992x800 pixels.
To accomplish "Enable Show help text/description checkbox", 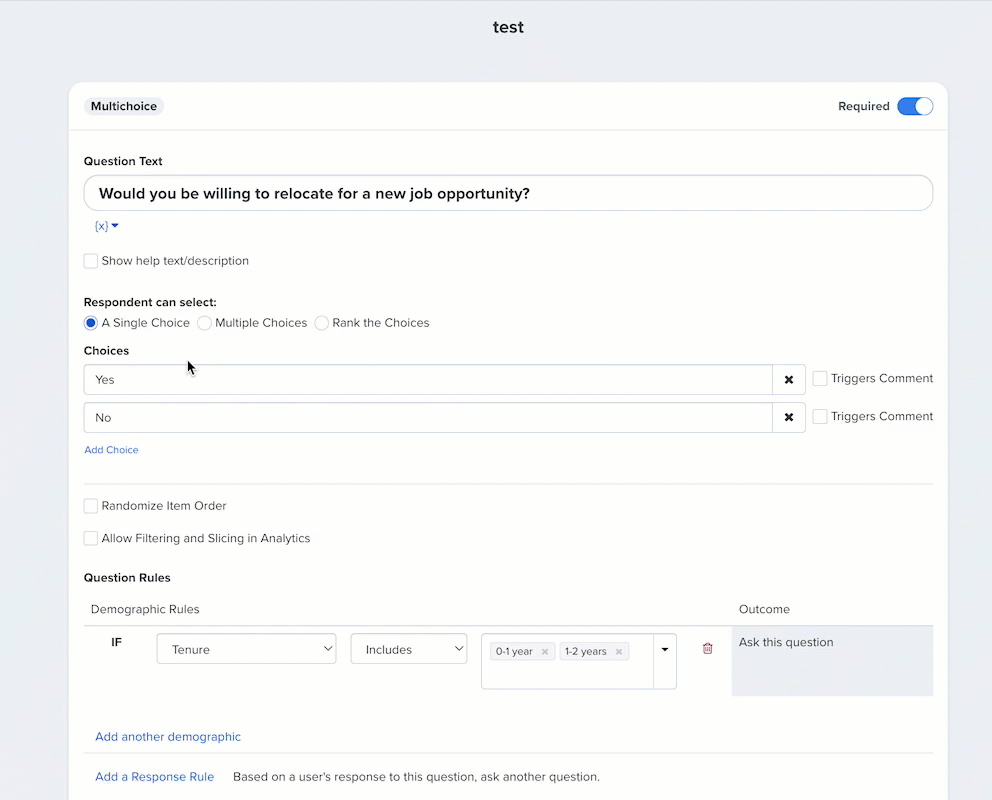I will coord(91,261).
